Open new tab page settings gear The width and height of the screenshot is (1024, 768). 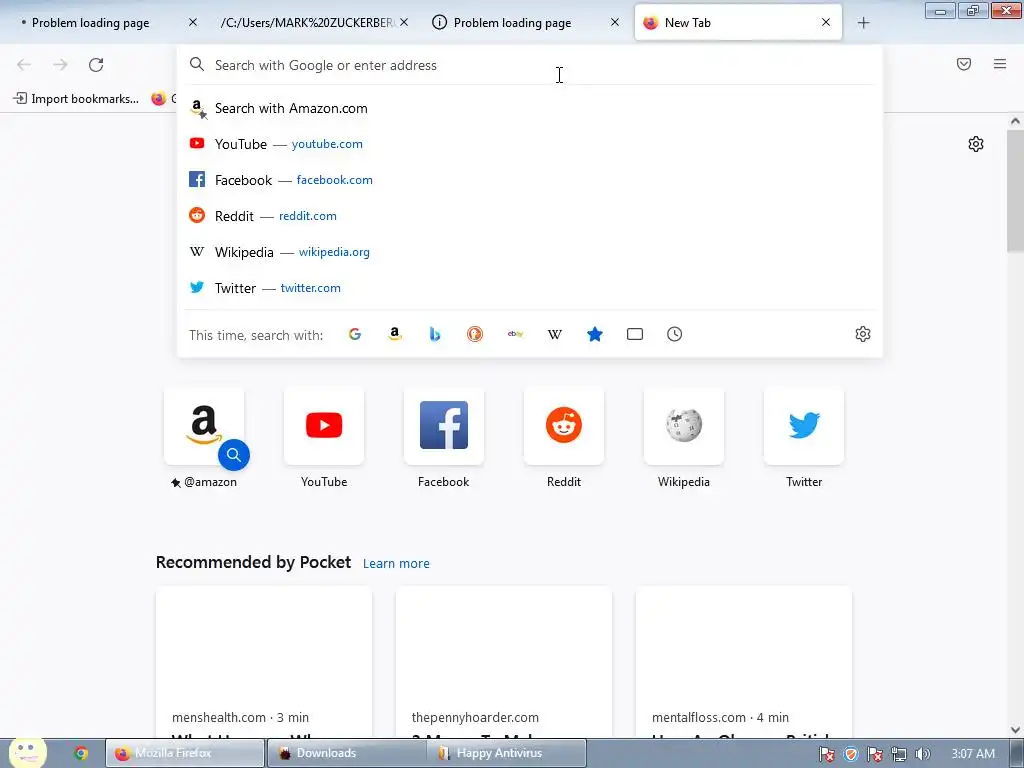(976, 144)
